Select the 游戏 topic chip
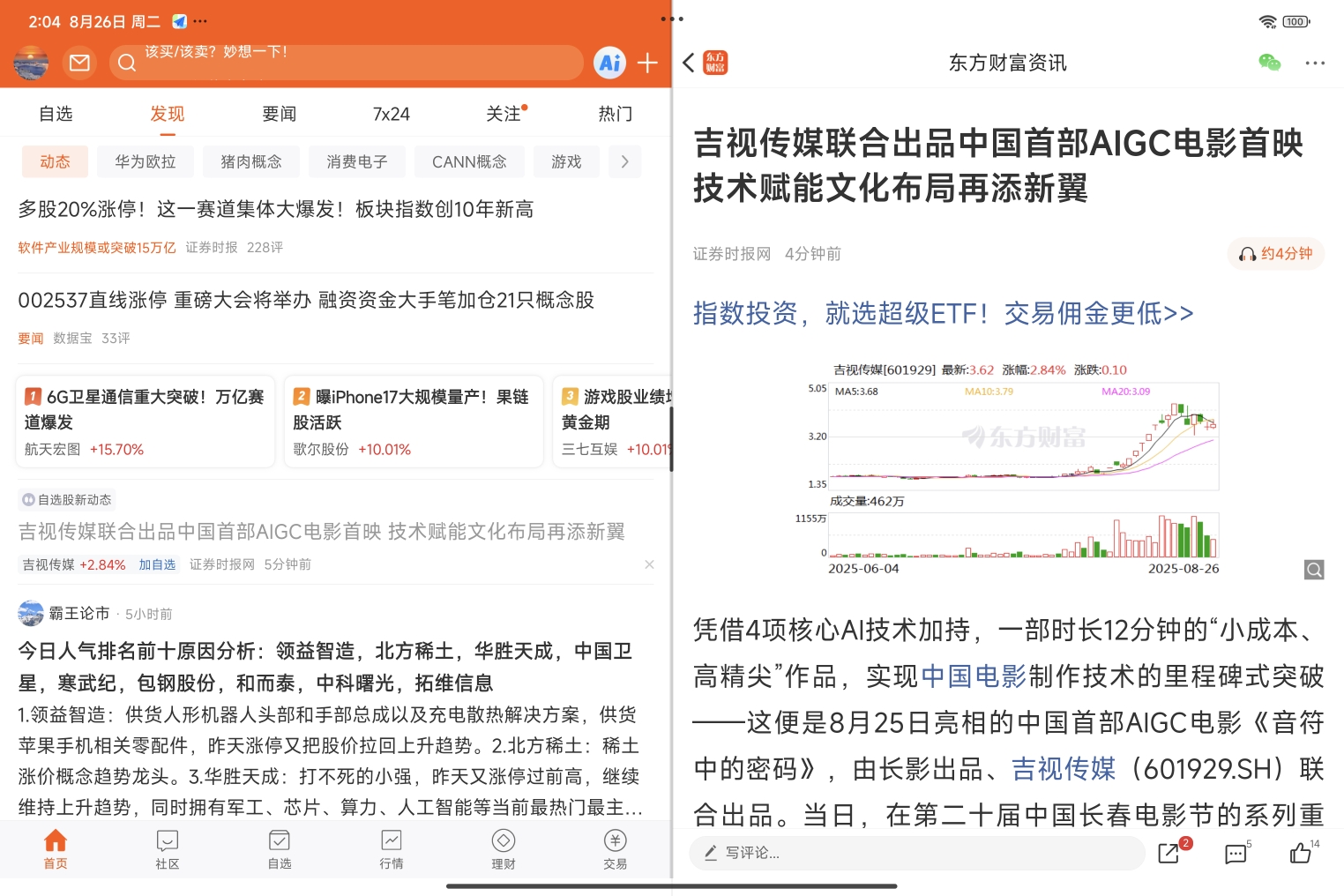Viewport: 1344px width, 896px height. pos(566,161)
